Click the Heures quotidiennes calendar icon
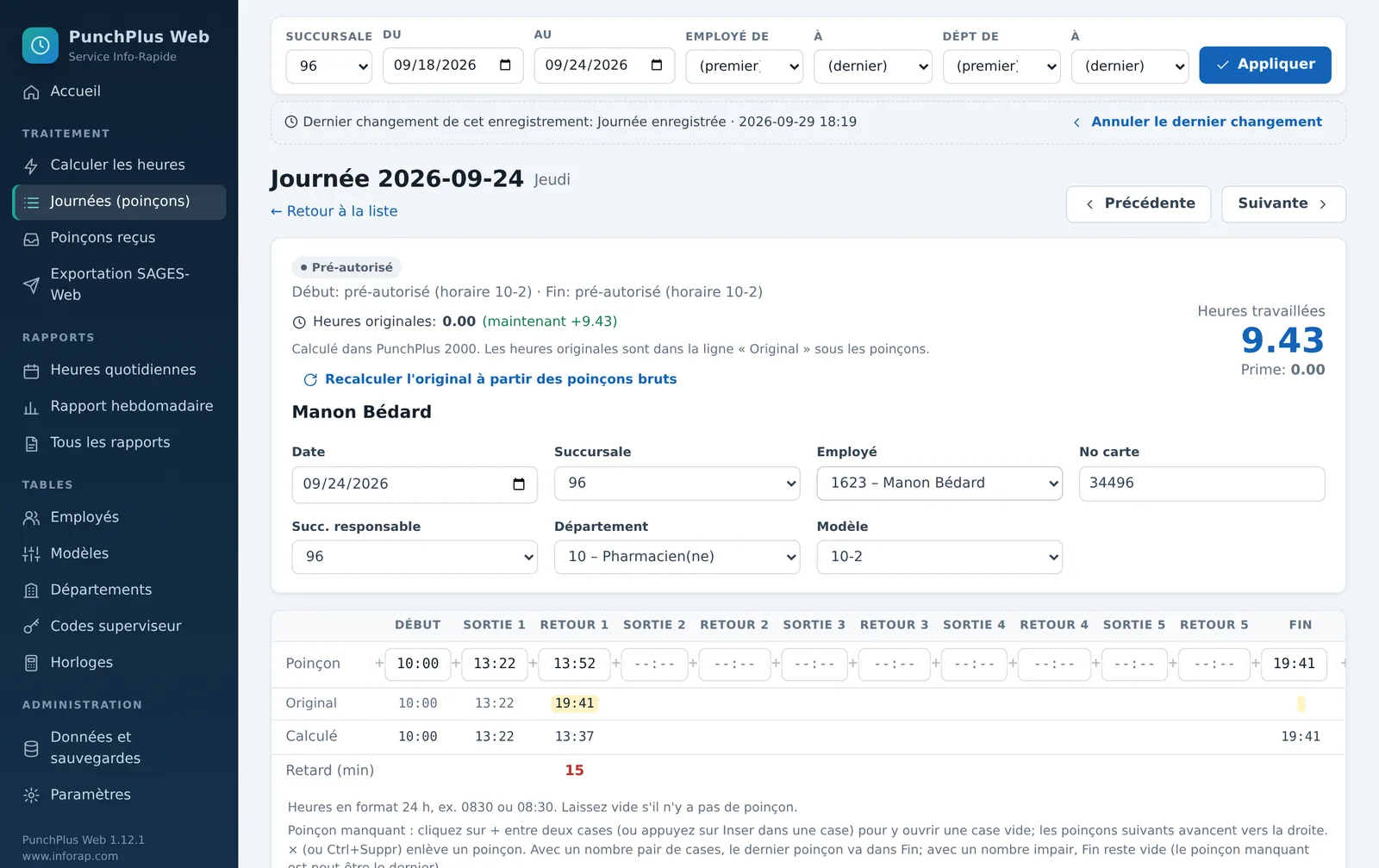 pos(31,372)
